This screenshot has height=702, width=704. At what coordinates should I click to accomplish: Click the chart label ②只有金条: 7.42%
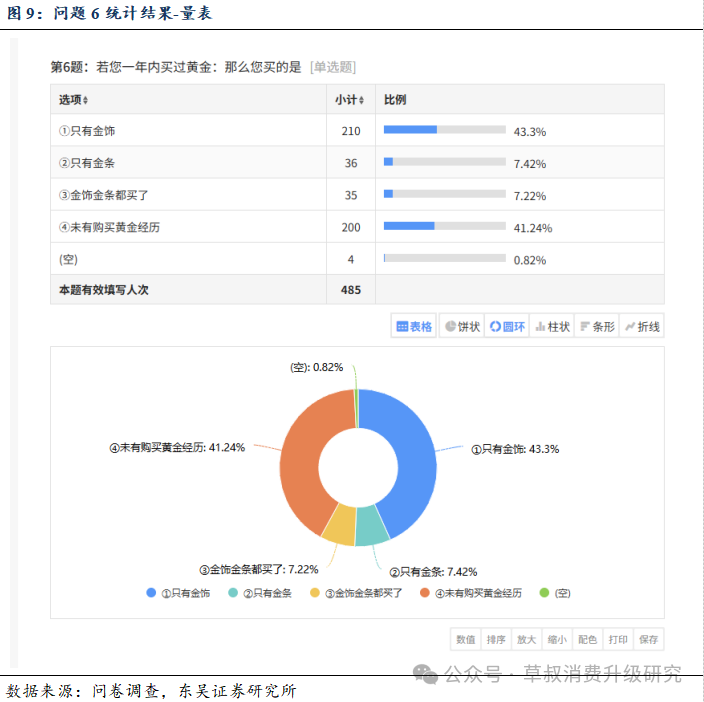click(433, 572)
